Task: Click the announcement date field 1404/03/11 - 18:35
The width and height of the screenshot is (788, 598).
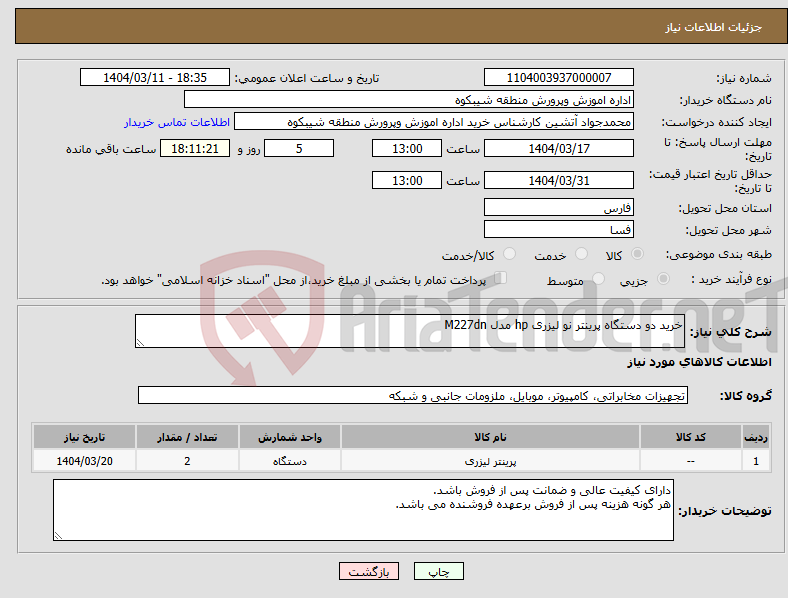Action: [155, 78]
